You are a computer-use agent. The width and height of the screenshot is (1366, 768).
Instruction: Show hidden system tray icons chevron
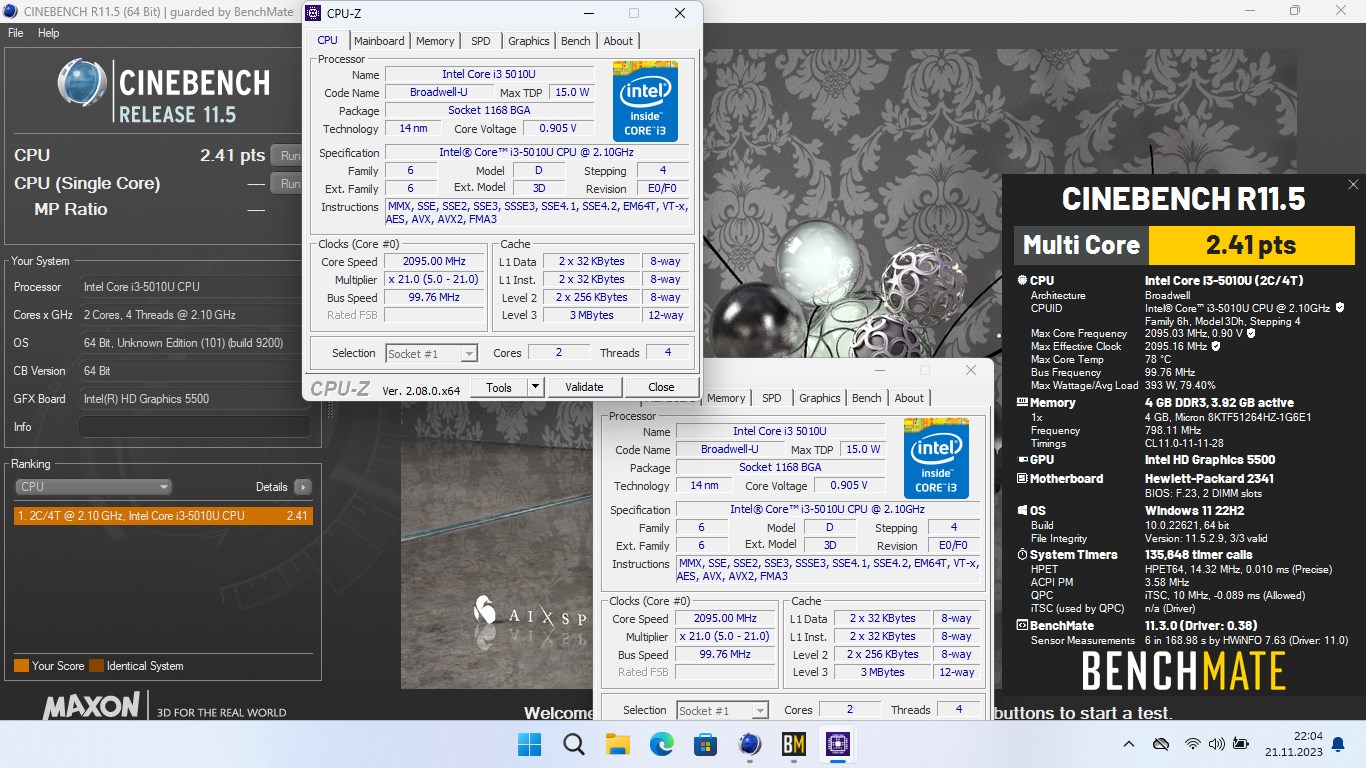point(1129,744)
